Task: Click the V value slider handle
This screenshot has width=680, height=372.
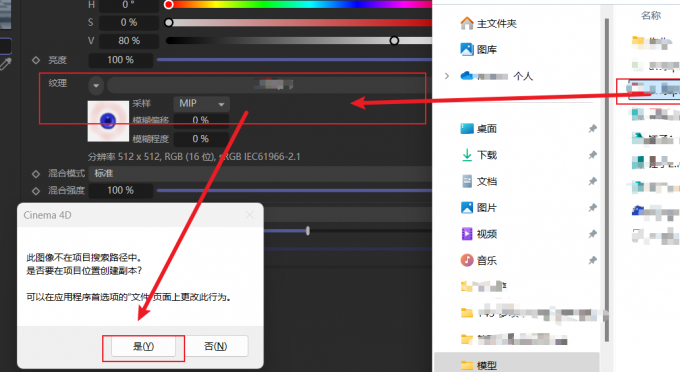Action: click(x=394, y=41)
